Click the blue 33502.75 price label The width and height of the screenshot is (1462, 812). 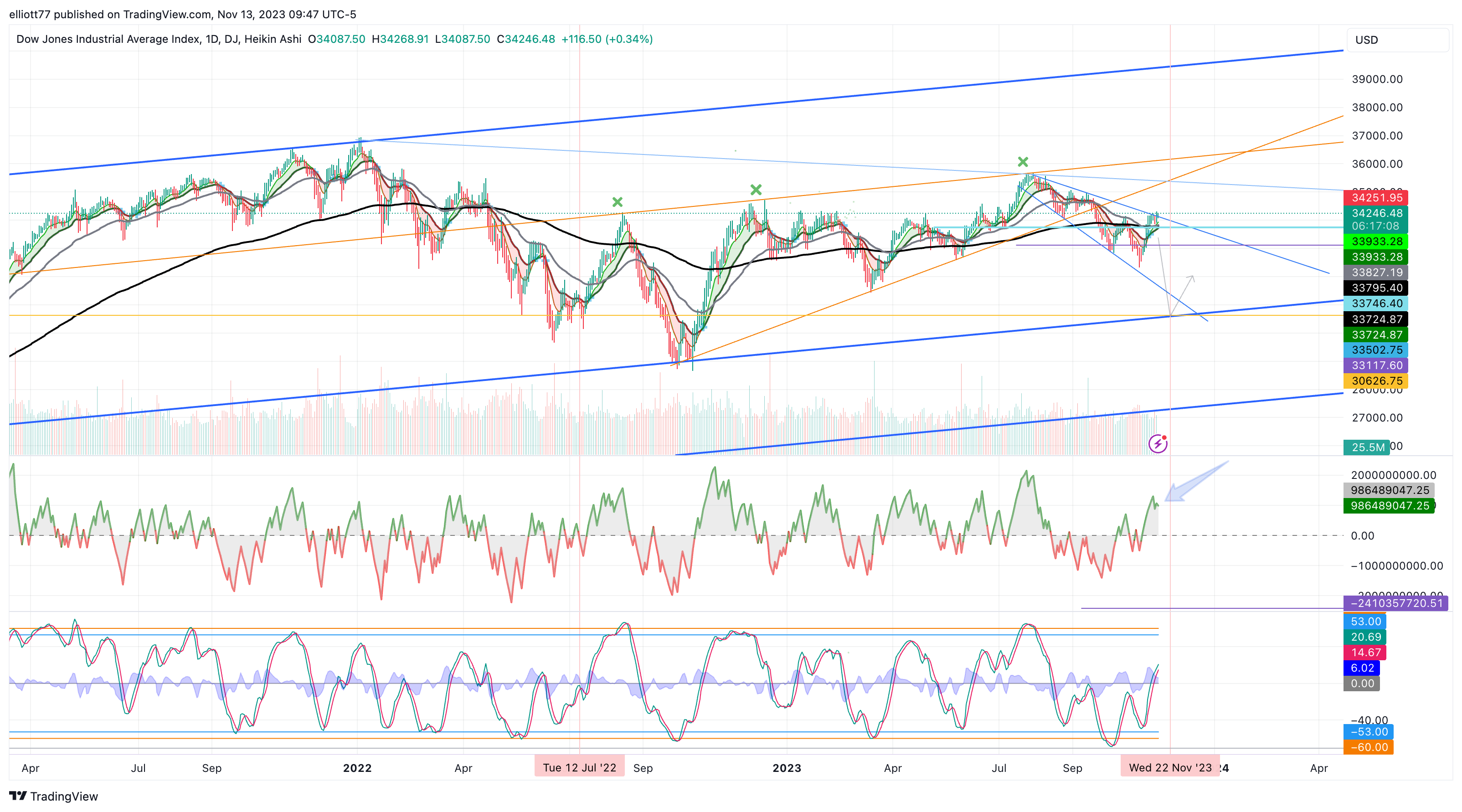coord(1376,350)
